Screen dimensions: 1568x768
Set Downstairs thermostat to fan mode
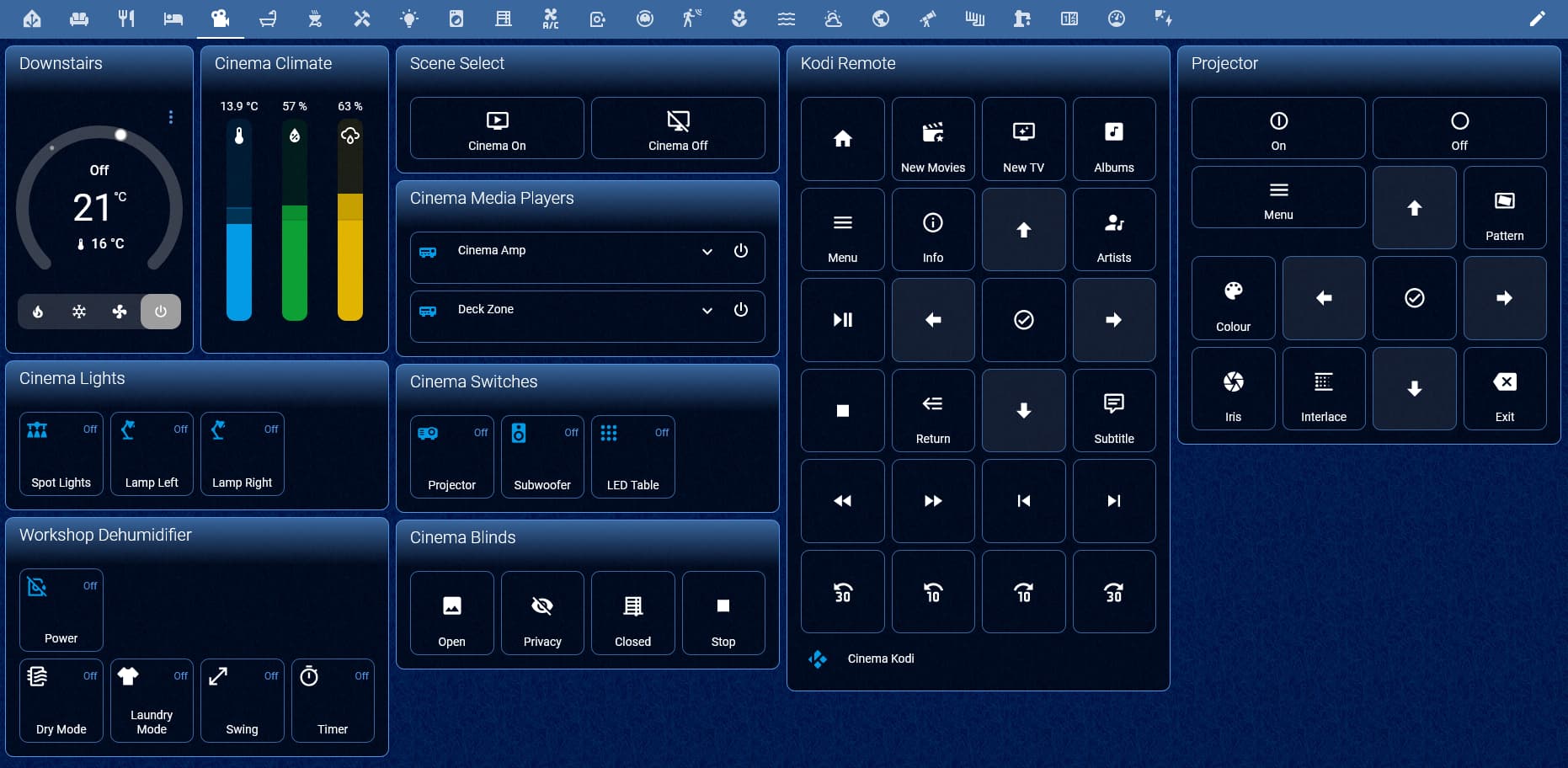point(120,312)
